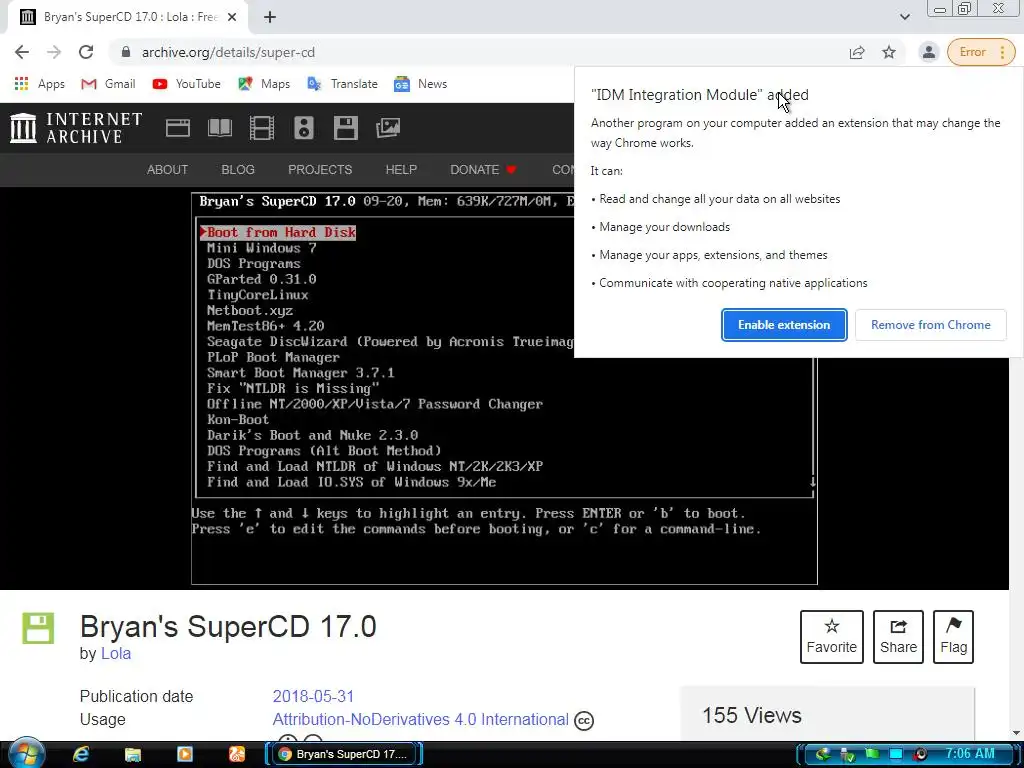Click the forward navigation arrow

[x=54, y=52]
